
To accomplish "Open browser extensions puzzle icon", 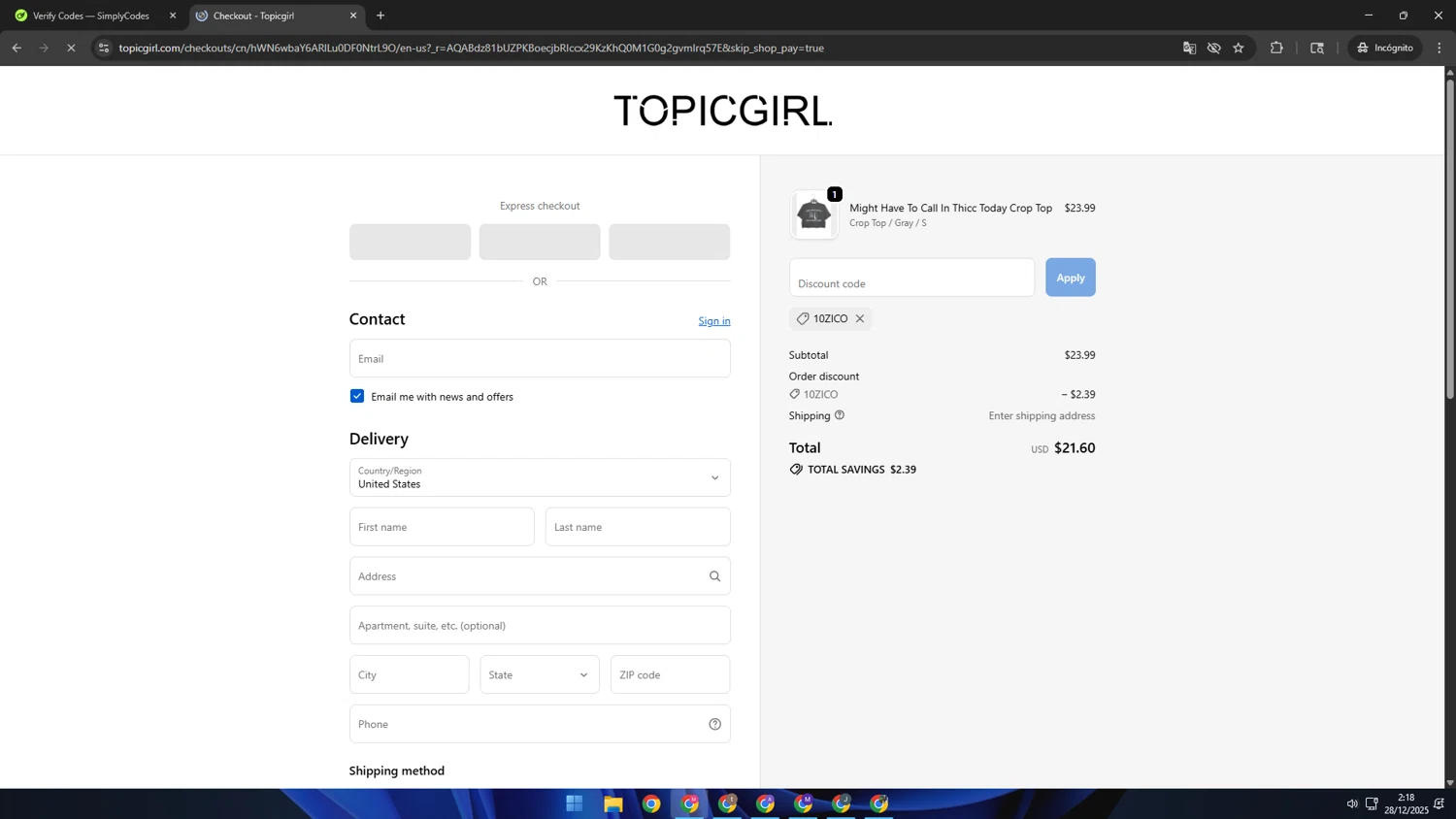I will coord(1276,48).
